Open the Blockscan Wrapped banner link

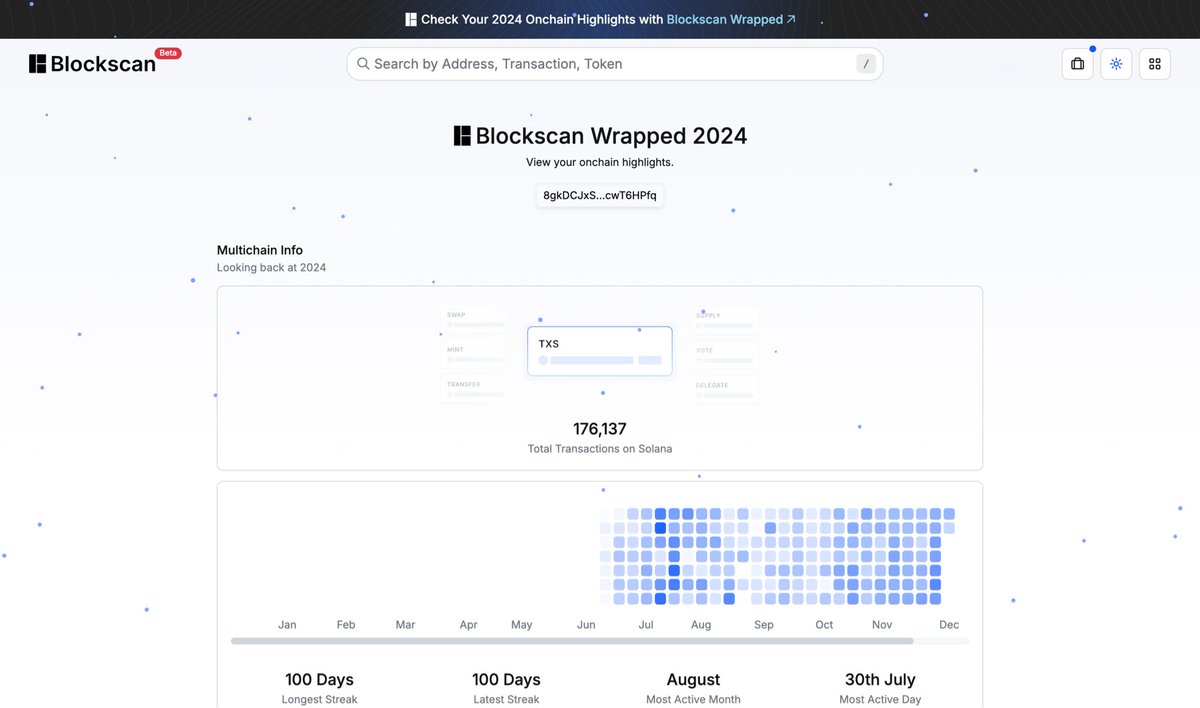[x=731, y=19]
